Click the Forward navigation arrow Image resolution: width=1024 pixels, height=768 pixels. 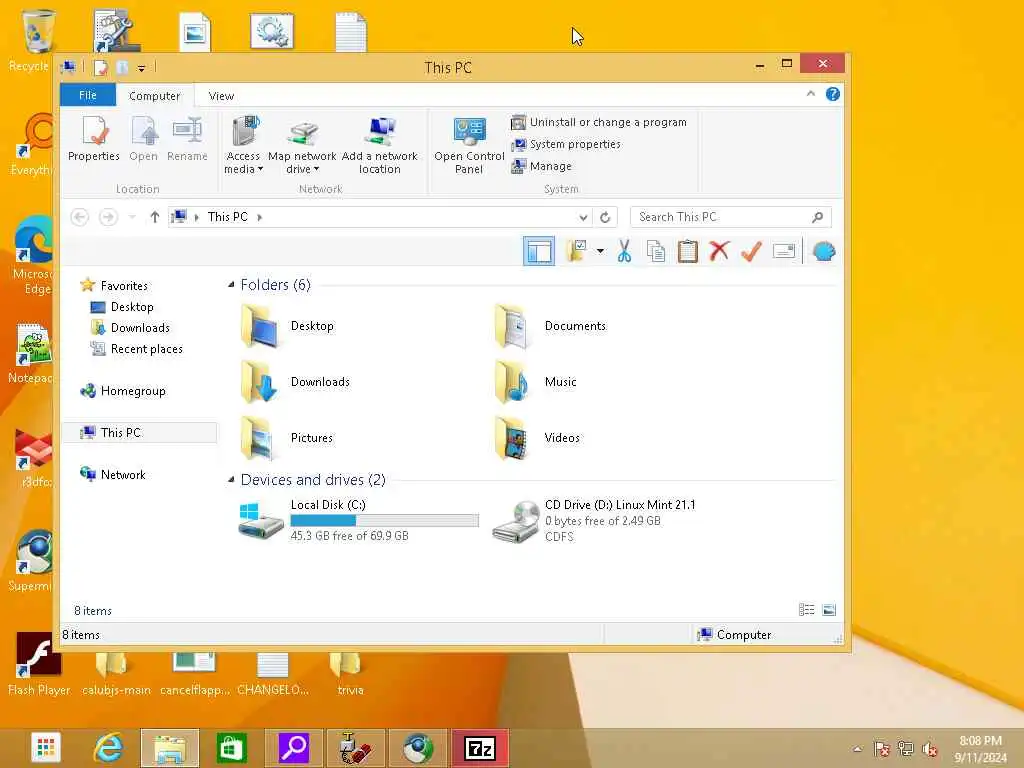(108, 217)
